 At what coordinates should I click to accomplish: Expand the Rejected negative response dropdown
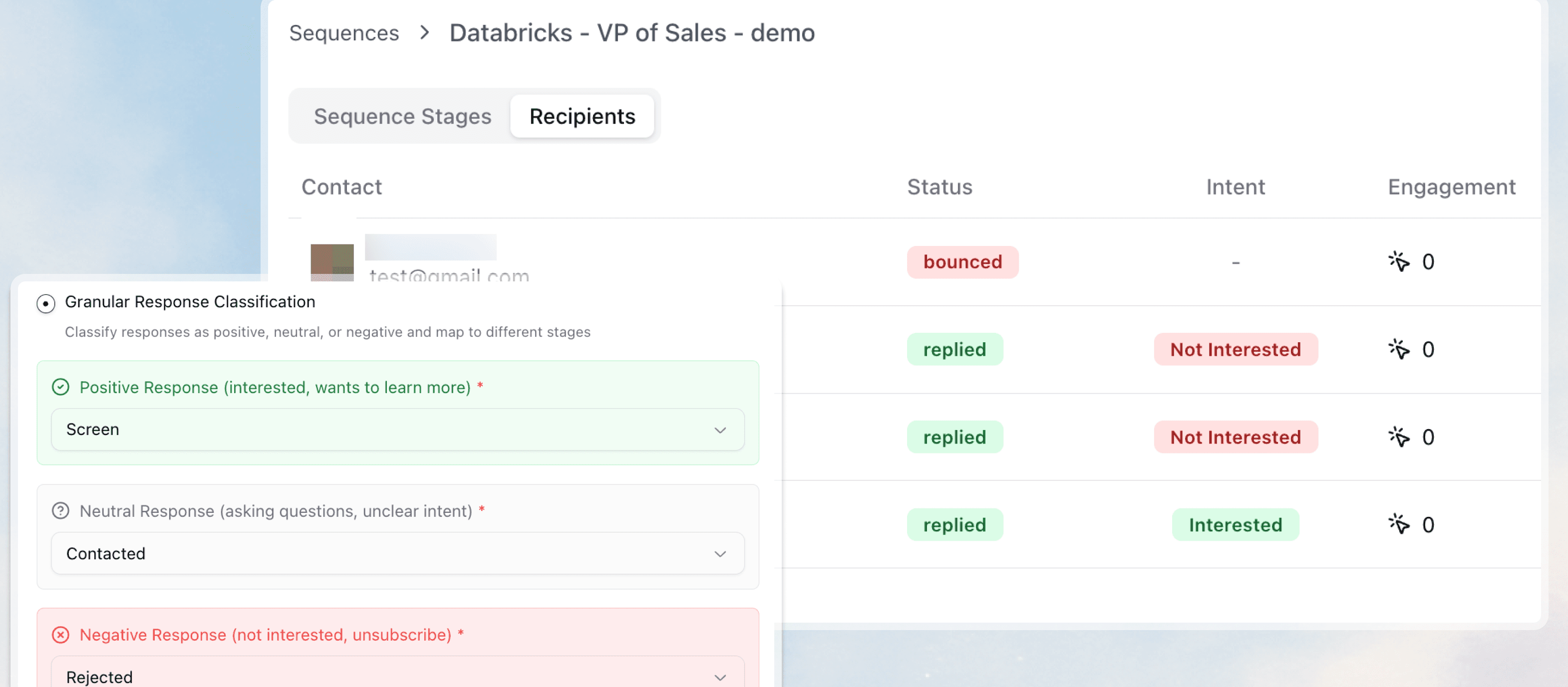point(397,676)
